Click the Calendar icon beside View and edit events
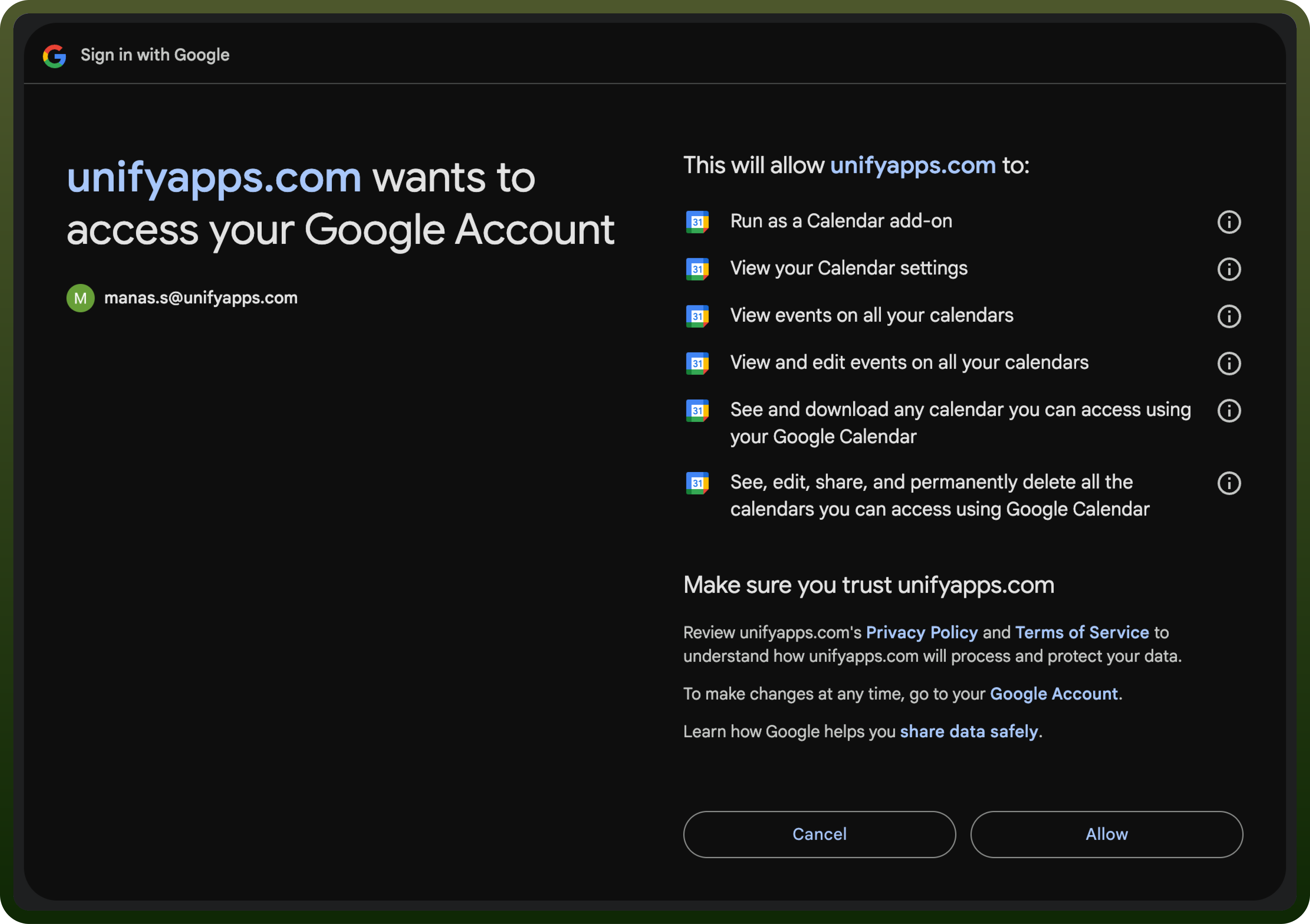The height and width of the screenshot is (924, 1310). point(697,363)
